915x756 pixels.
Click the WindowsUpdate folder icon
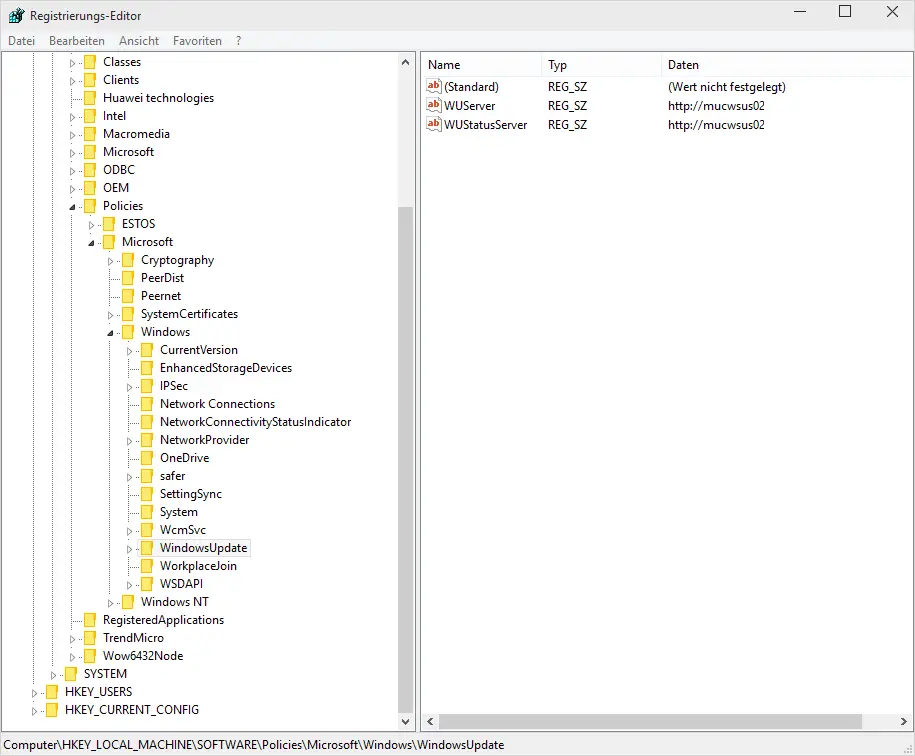147,548
